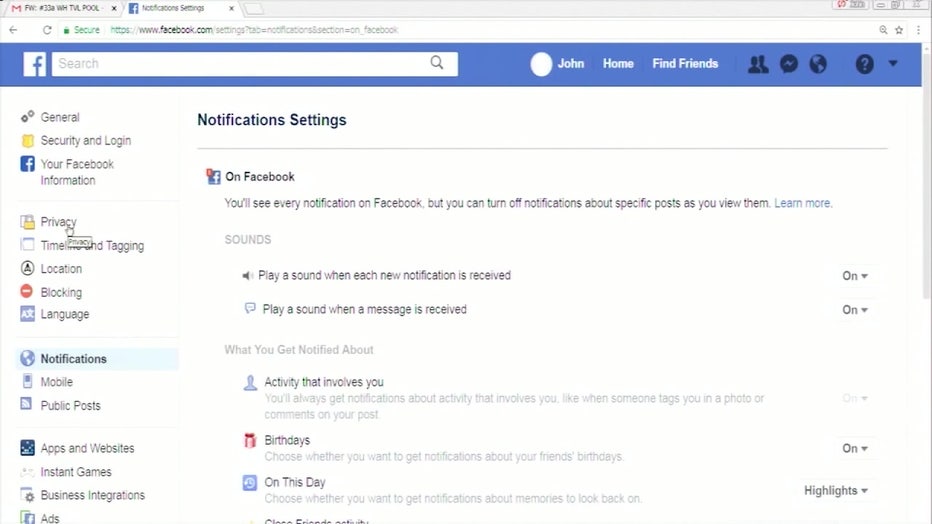Image resolution: width=932 pixels, height=524 pixels.
Task: Open the Chrome three-dot menu
Action: click(x=918, y=30)
